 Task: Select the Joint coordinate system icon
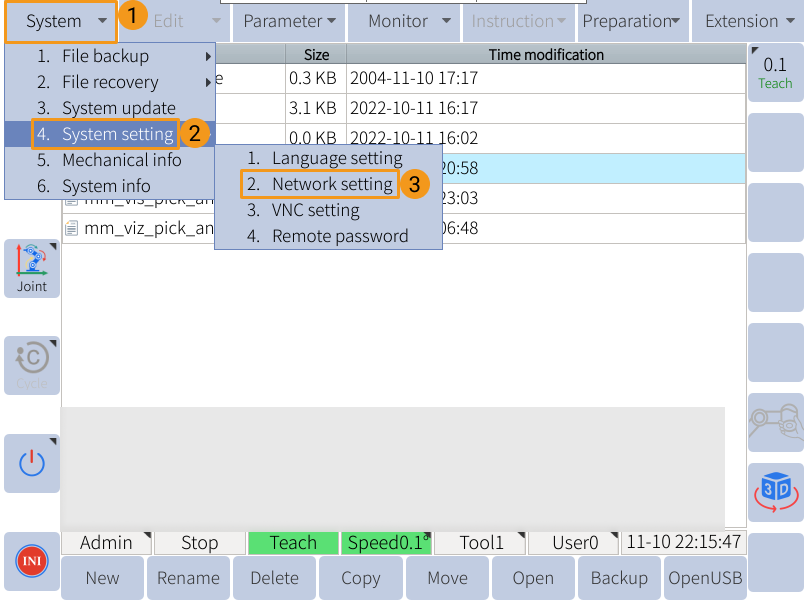pyautogui.click(x=31, y=268)
